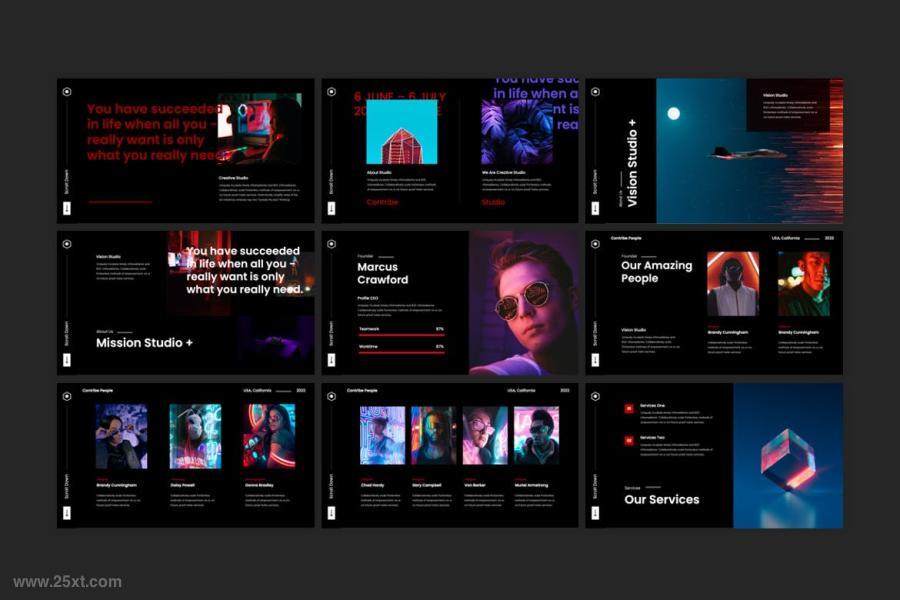Click "Profile CEO" label
This screenshot has height=600, width=900.
(x=368, y=298)
